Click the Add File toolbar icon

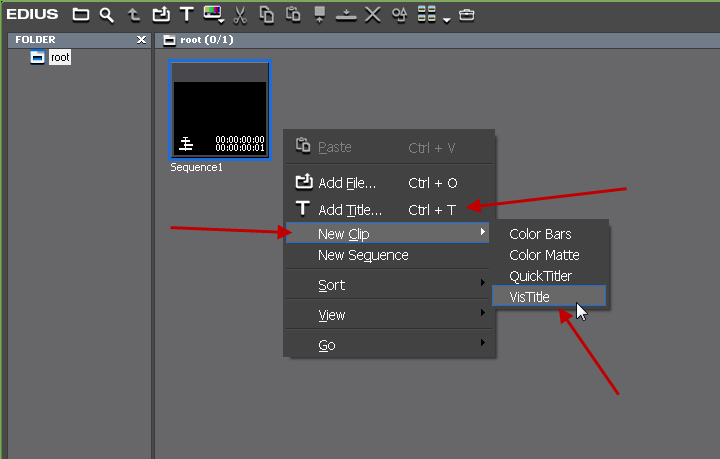pyautogui.click(x=160, y=15)
